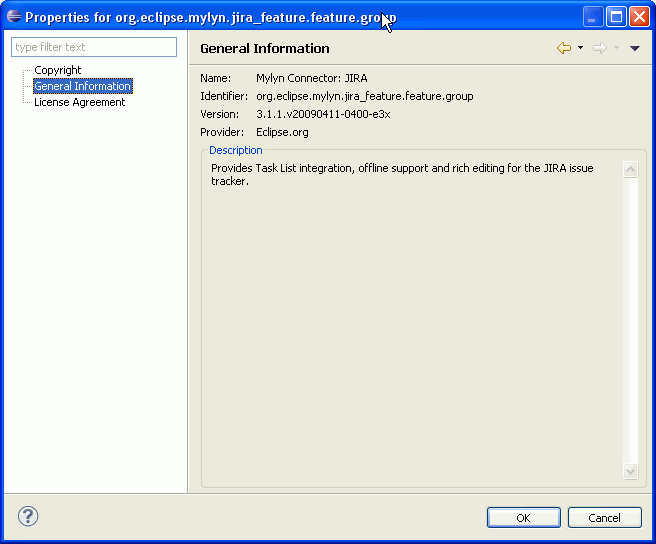This screenshot has height=544, width=656.
Task: Click the version value 3.1.1.v20090411-0400-e3x
Action: click(x=323, y=114)
